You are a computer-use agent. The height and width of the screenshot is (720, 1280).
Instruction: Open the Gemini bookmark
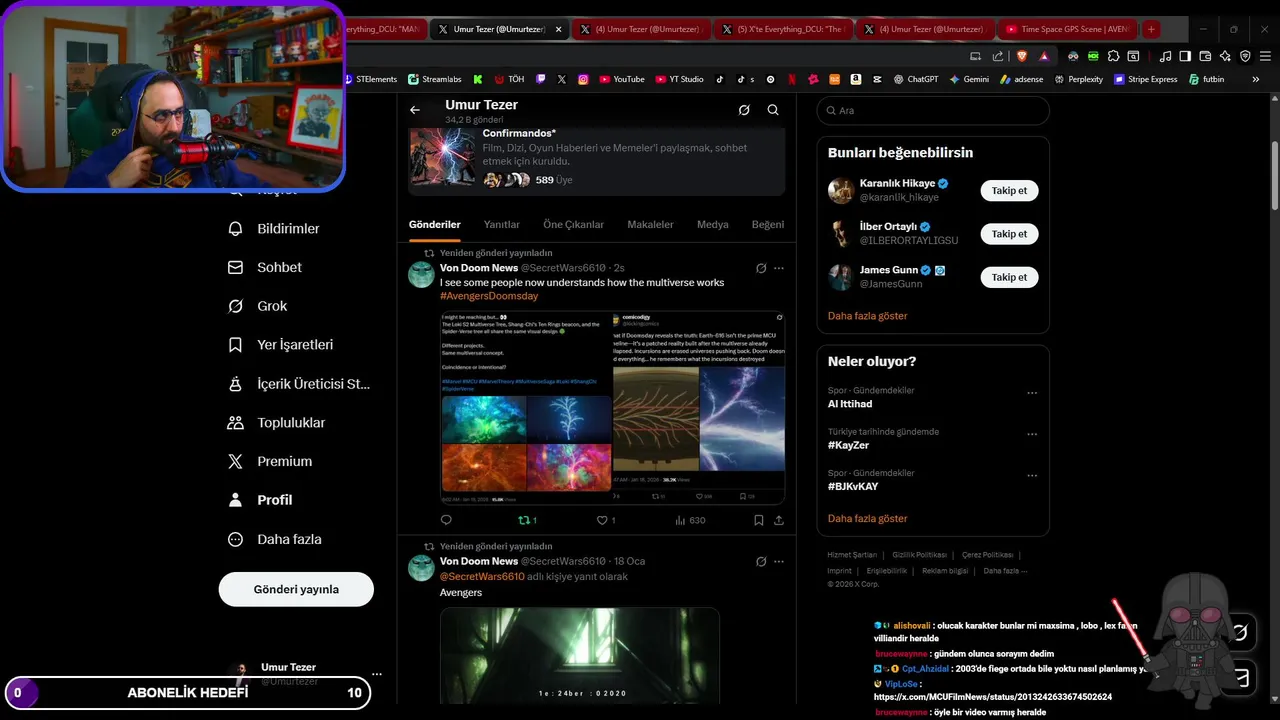969,79
